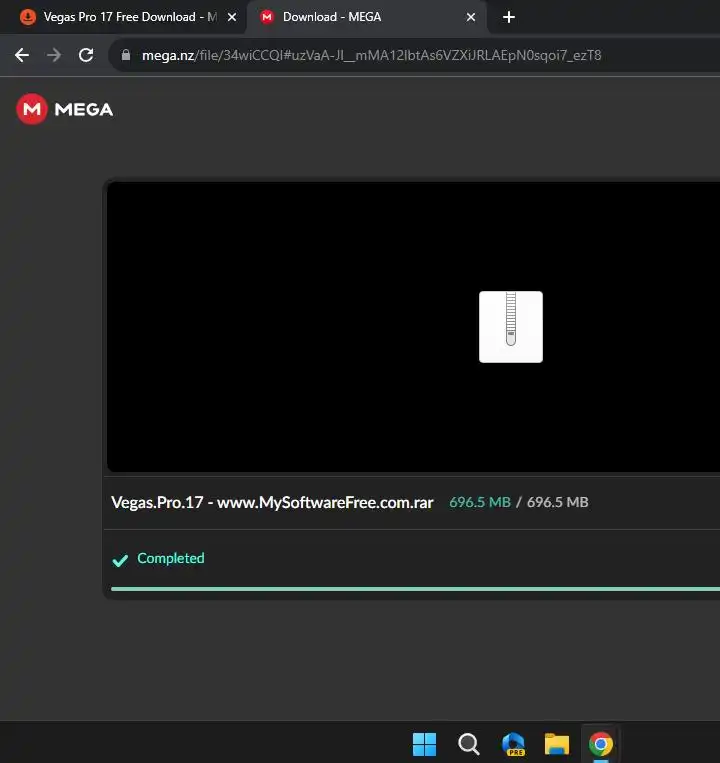Click the MEGA favicon on the active tab

[267, 17]
